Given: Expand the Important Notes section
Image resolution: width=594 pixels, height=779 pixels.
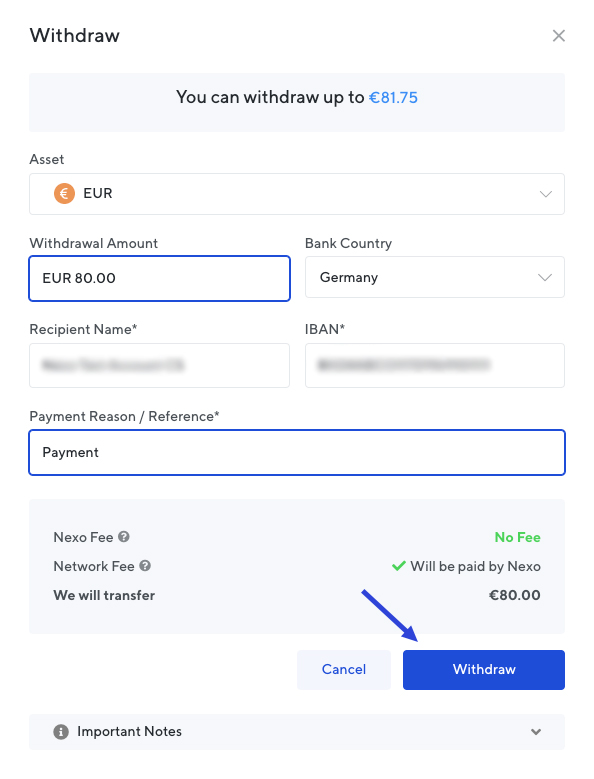Looking at the screenshot, I should 297,732.
